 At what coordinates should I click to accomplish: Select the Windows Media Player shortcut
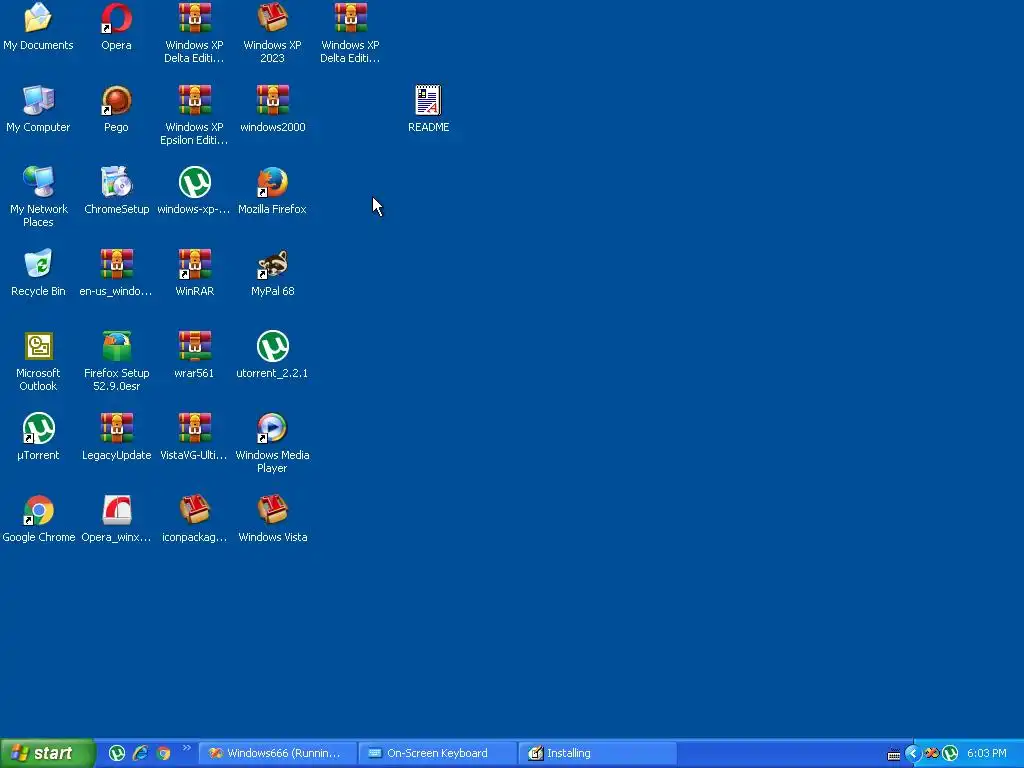click(x=272, y=443)
